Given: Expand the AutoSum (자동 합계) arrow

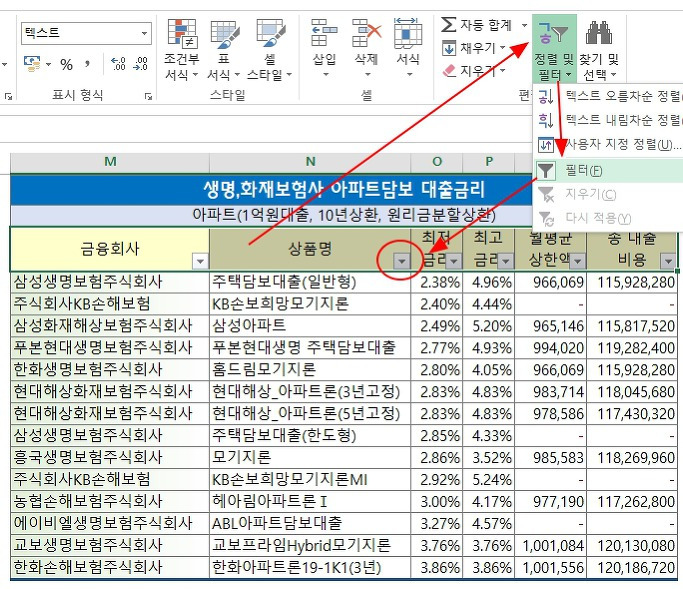Looking at the screenshot, I should [524, 25].
